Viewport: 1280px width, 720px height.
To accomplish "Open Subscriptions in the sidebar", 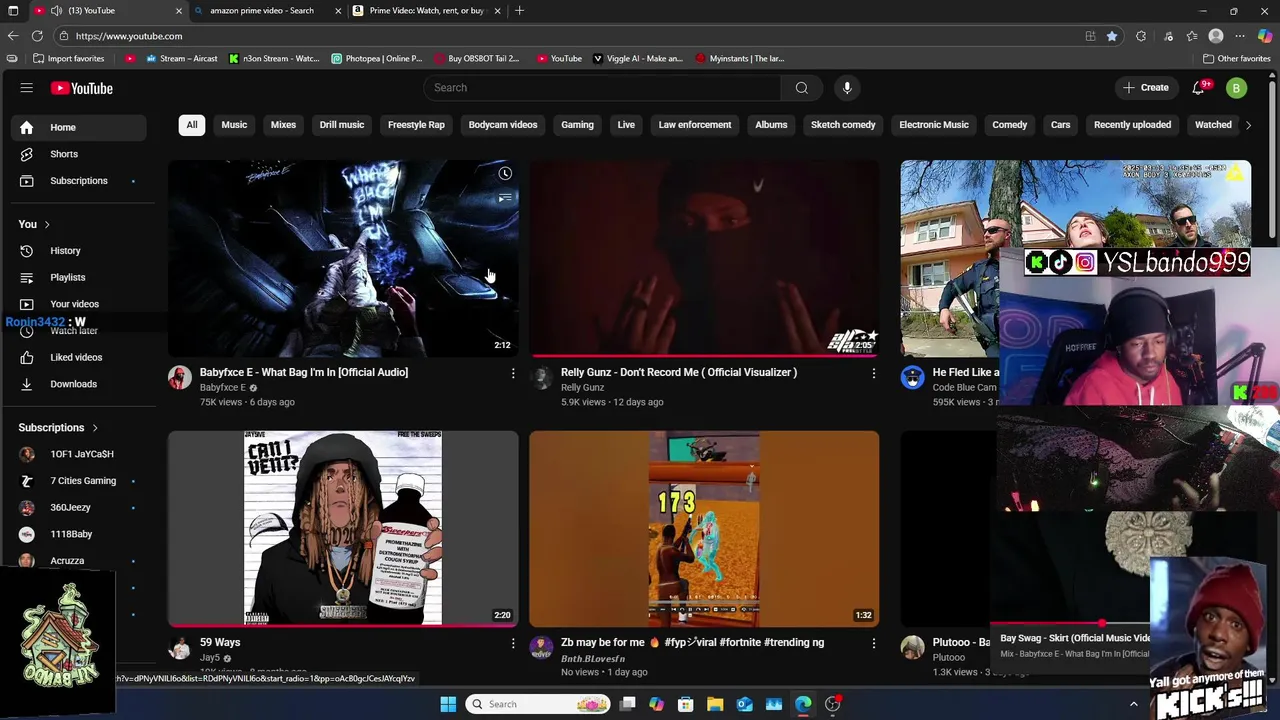I will click(78, 181).
